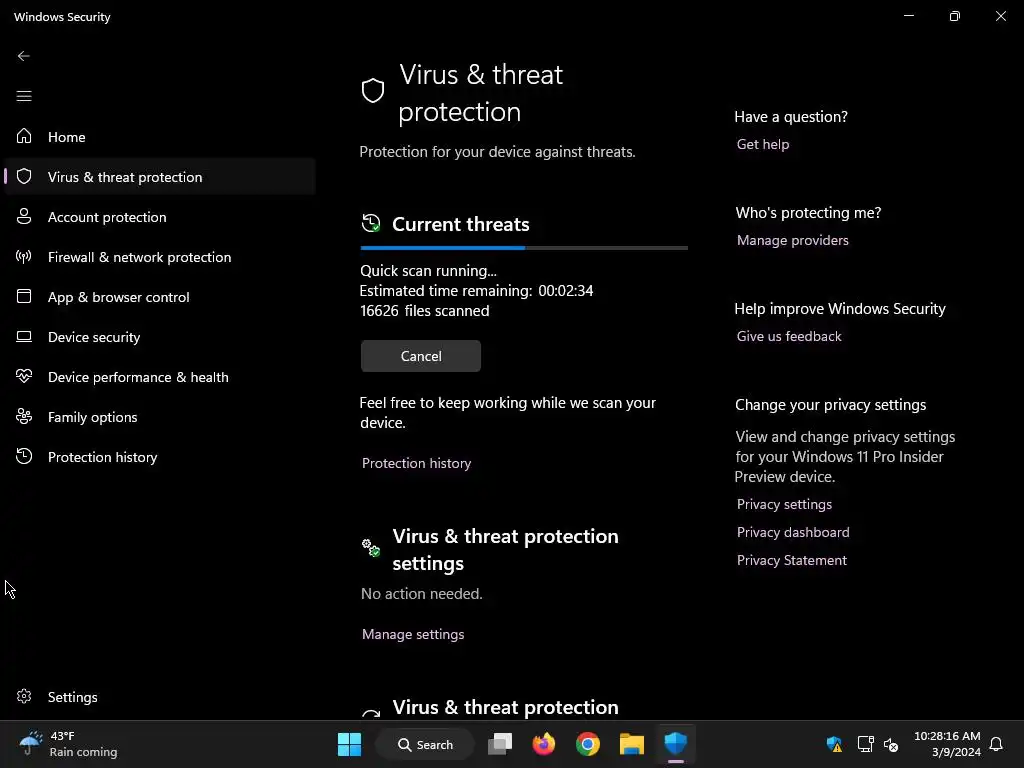Click the Device performance heart icon
1024x768 pixels.
click(24, 376)
